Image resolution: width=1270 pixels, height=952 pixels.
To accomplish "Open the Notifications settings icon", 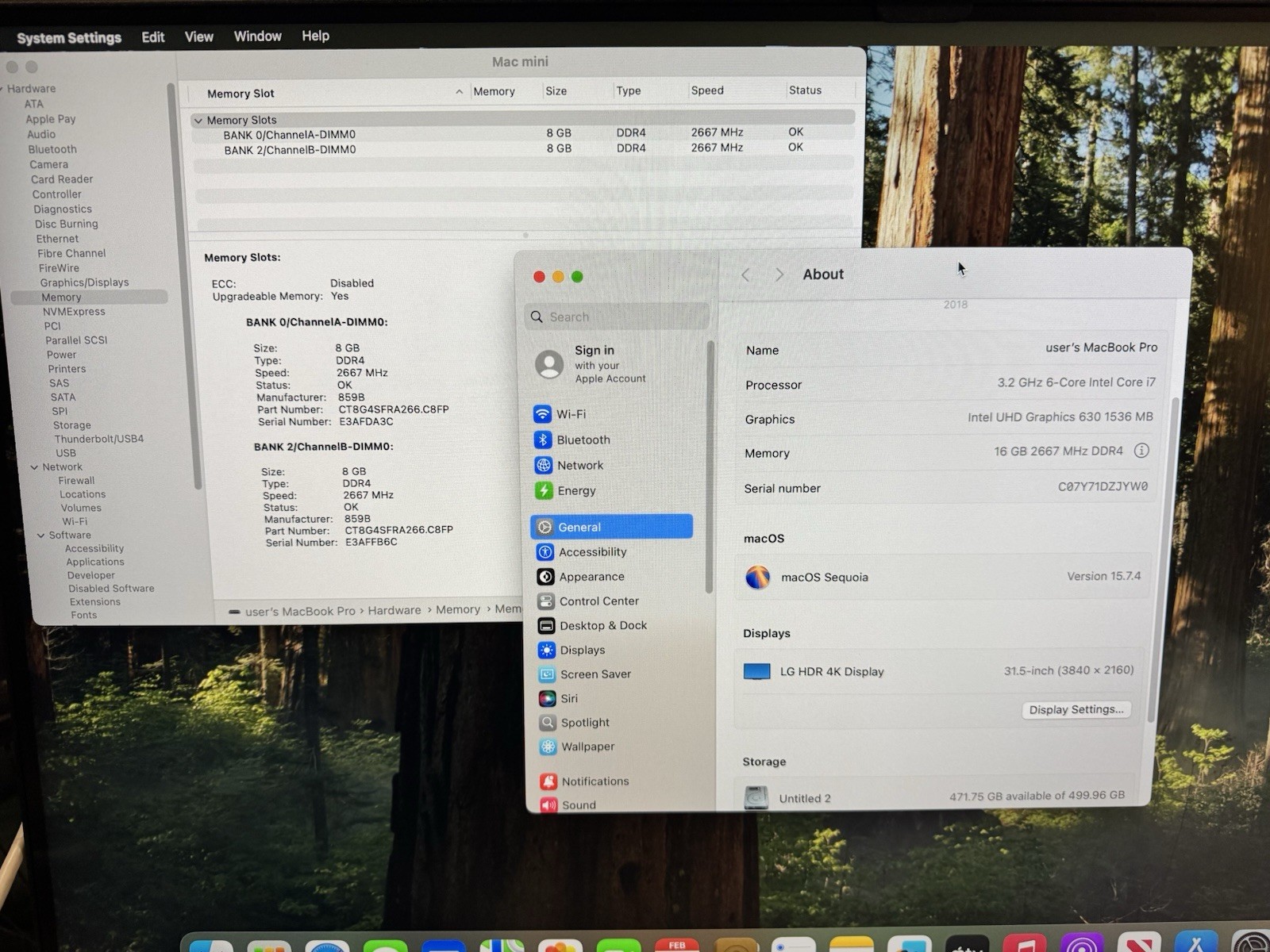I will [548, 781].
